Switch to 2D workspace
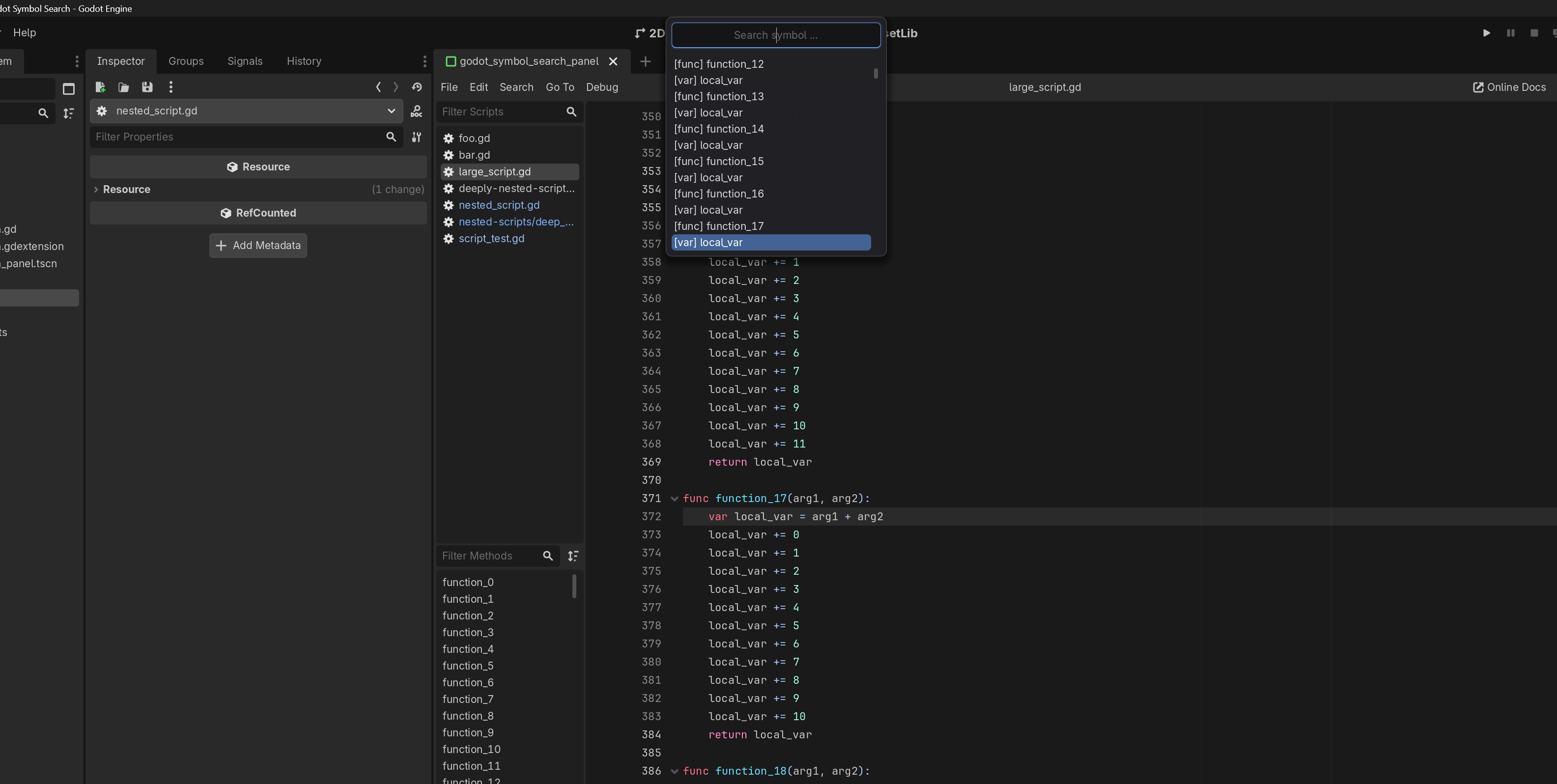Viewport: 1557px width, 784px height. 650,33
